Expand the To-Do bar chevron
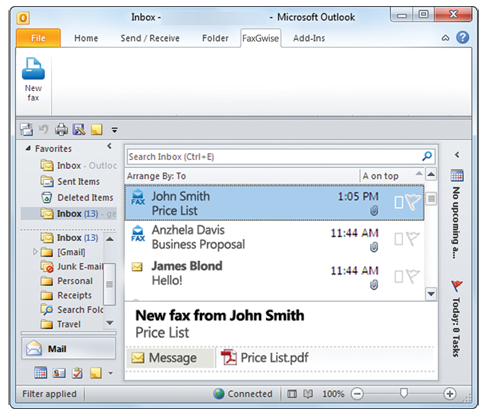Screen dimensions: 485x418 [x=457, y=154]
